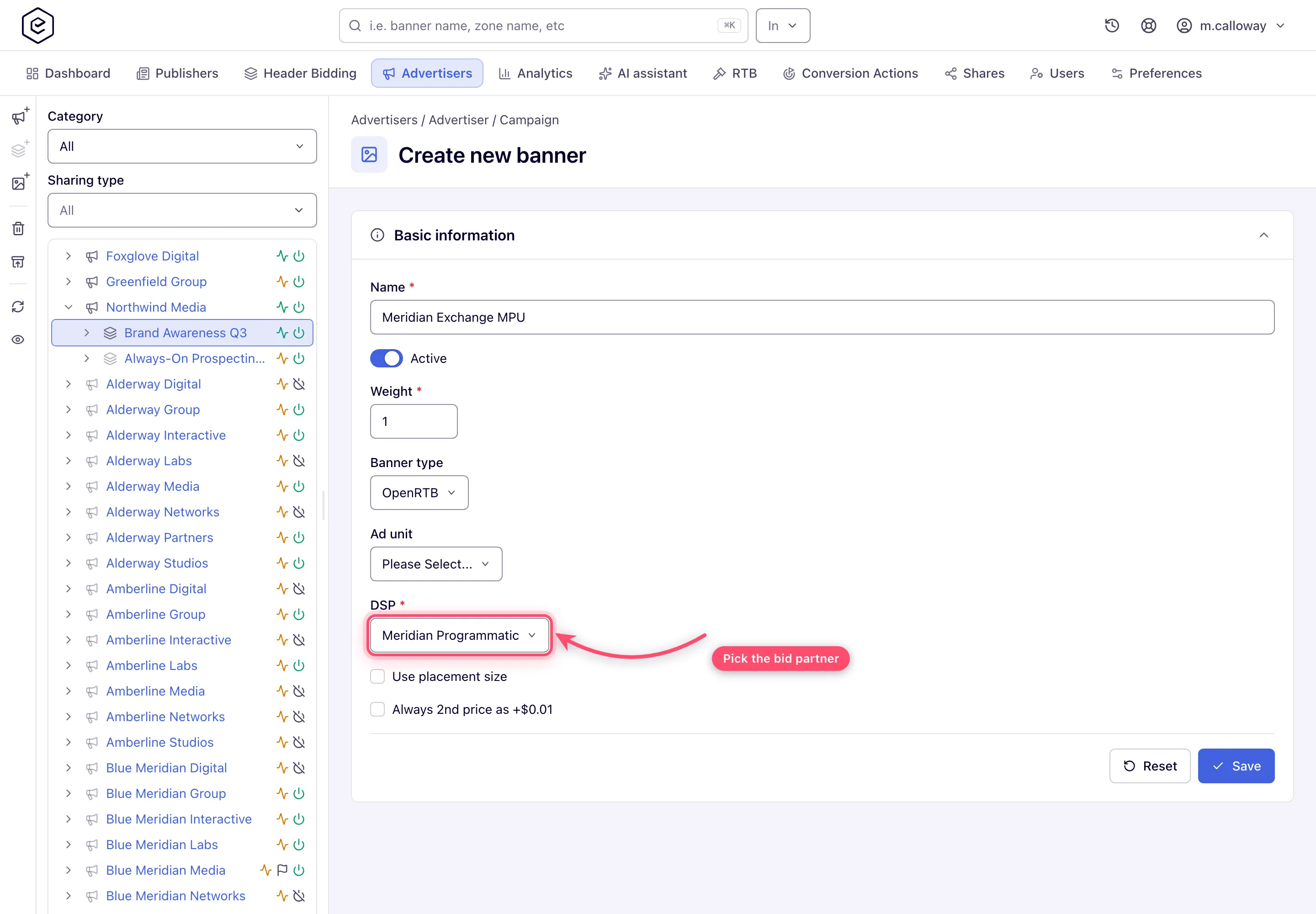Click the Reset button
The width and height of the screenshot is (1316, 914).
[x=1150, y=765]
